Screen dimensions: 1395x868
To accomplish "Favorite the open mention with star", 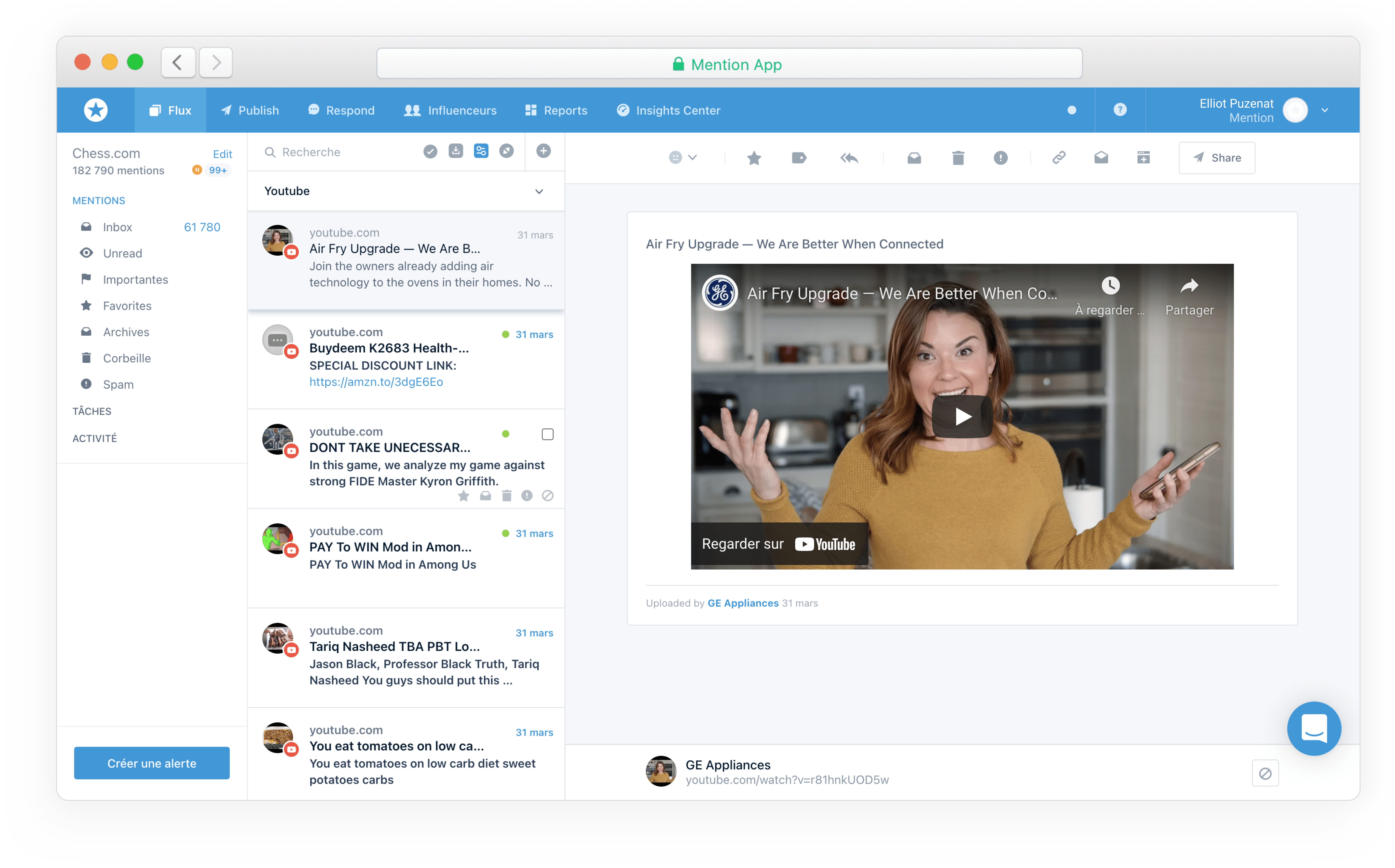I will [x=754, y=158].
